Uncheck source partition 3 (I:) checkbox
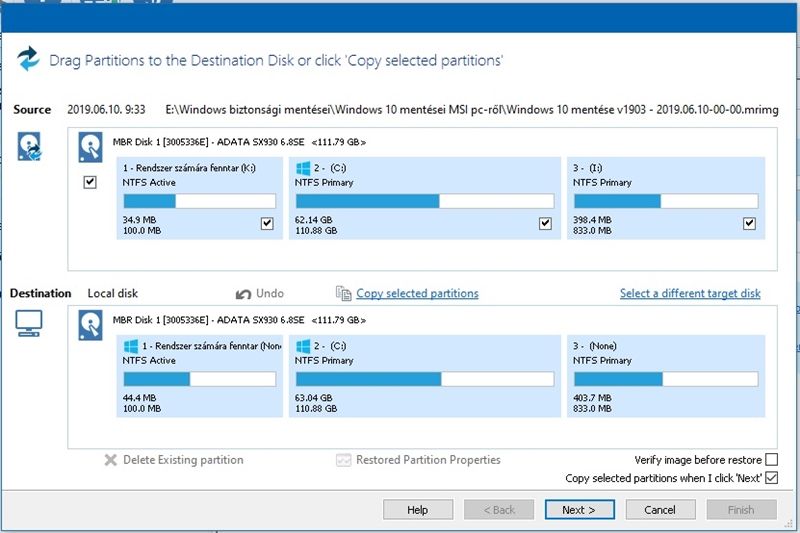800x533 pixels. click(749, 223)
